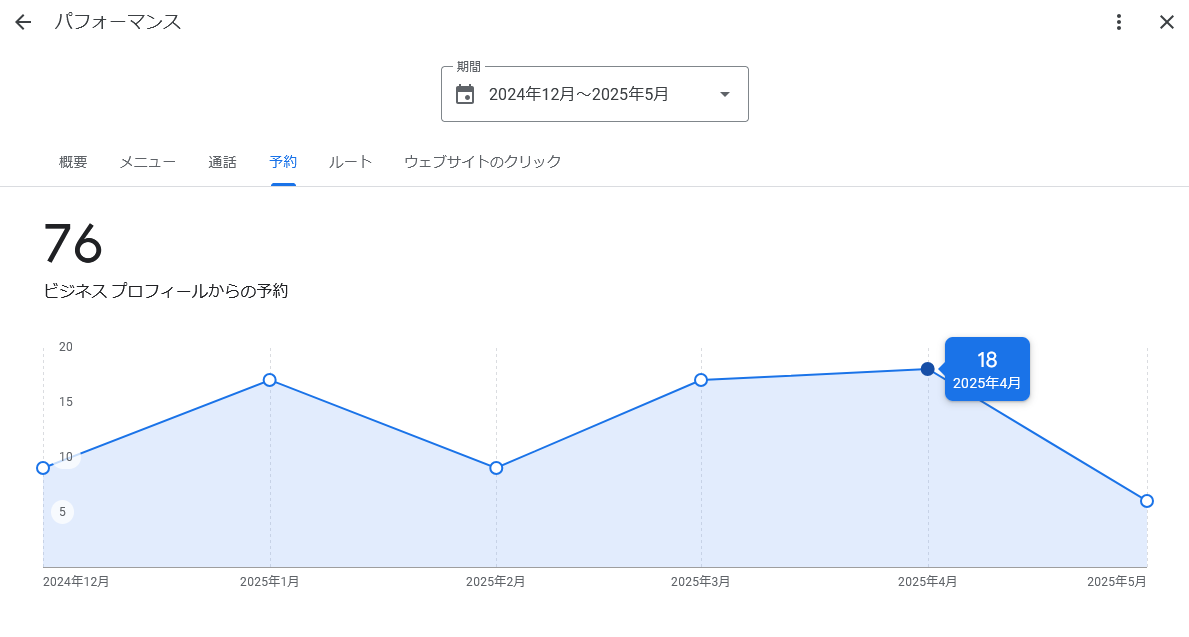The image size is (1189, 637).
Task: Click the 2025年2月 chart data point
Action: pyautogui.click(x=496, y=468)
